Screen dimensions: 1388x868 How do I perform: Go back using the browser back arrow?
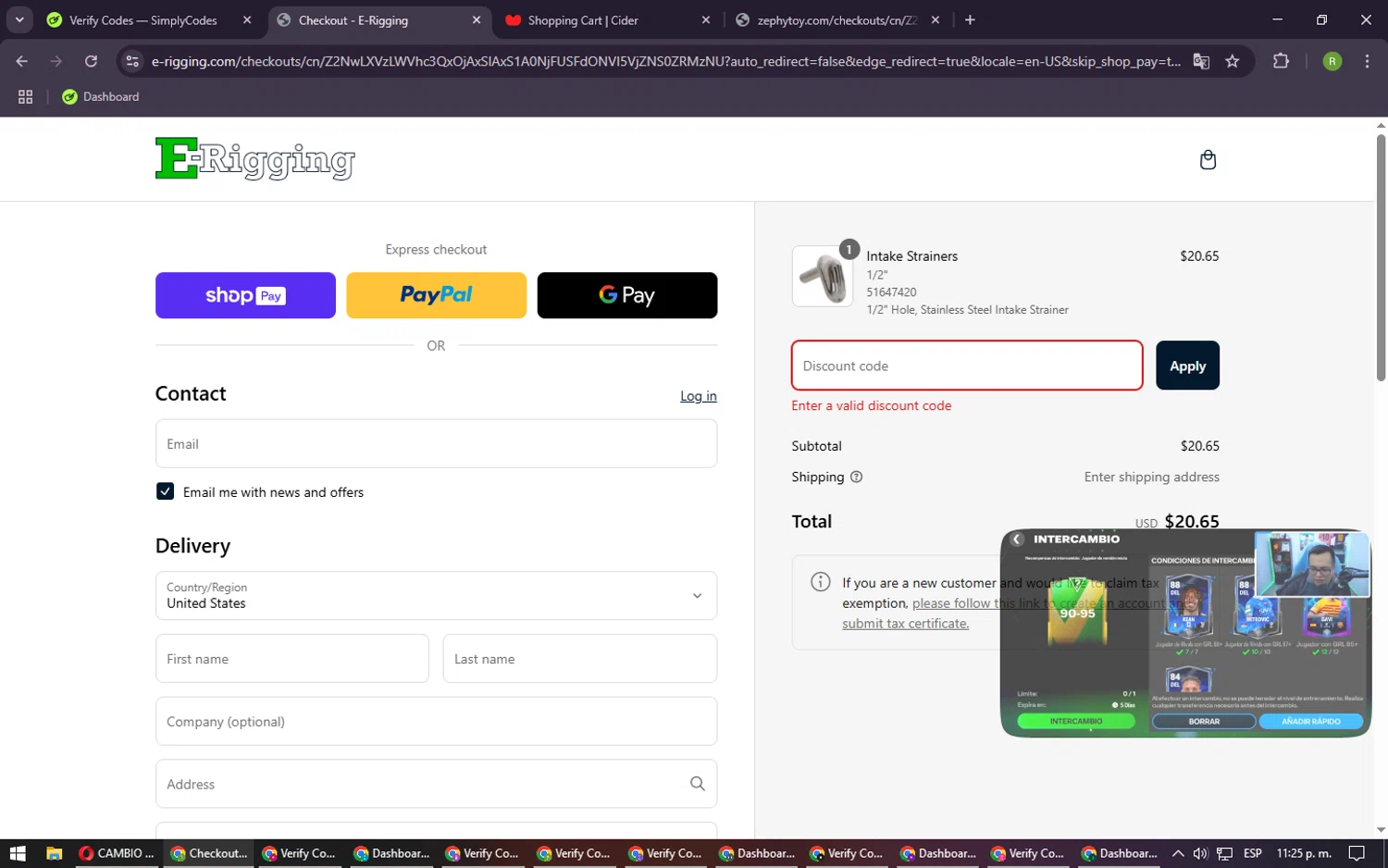(22, 61)
